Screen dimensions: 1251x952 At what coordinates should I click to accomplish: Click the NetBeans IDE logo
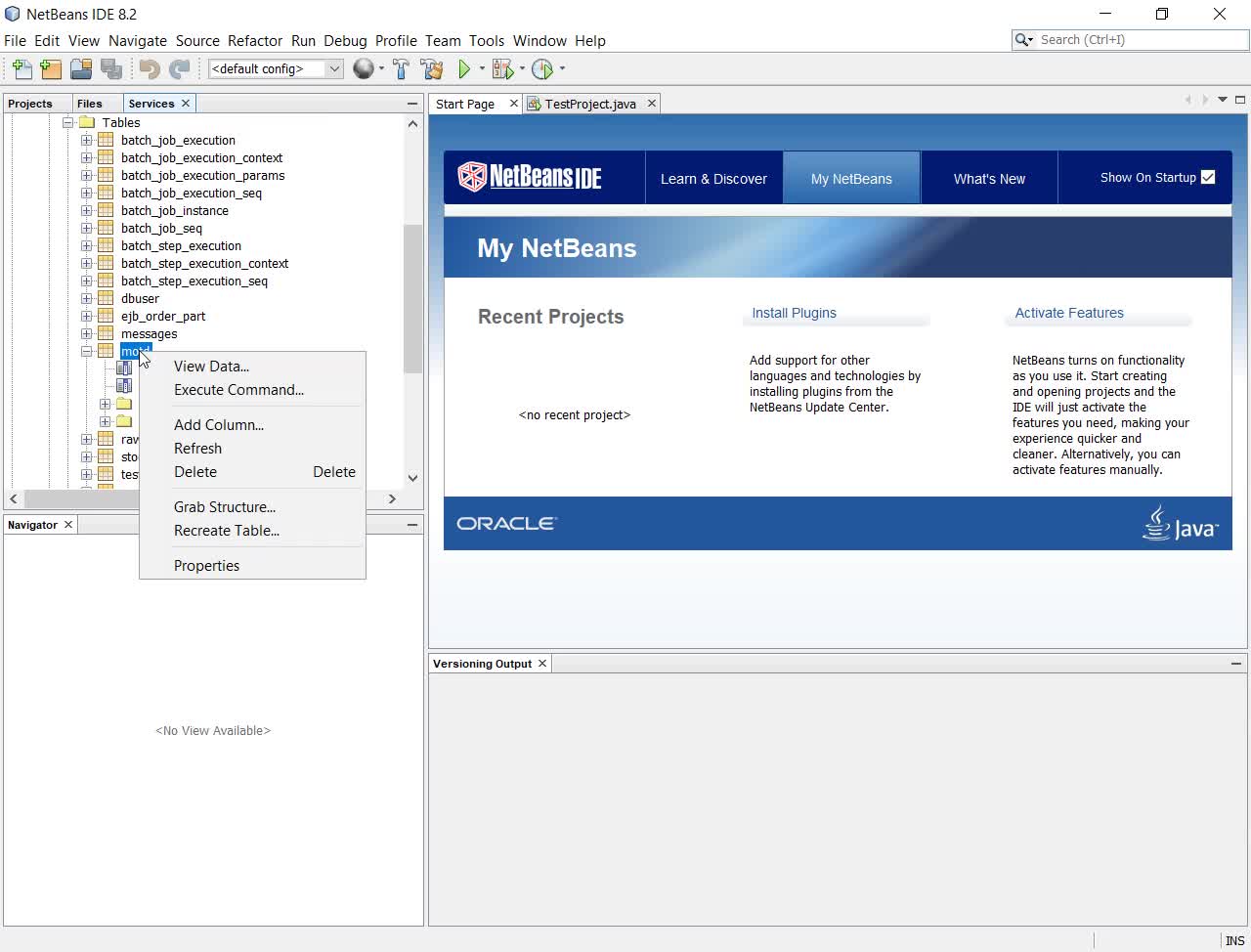point(530,177)
